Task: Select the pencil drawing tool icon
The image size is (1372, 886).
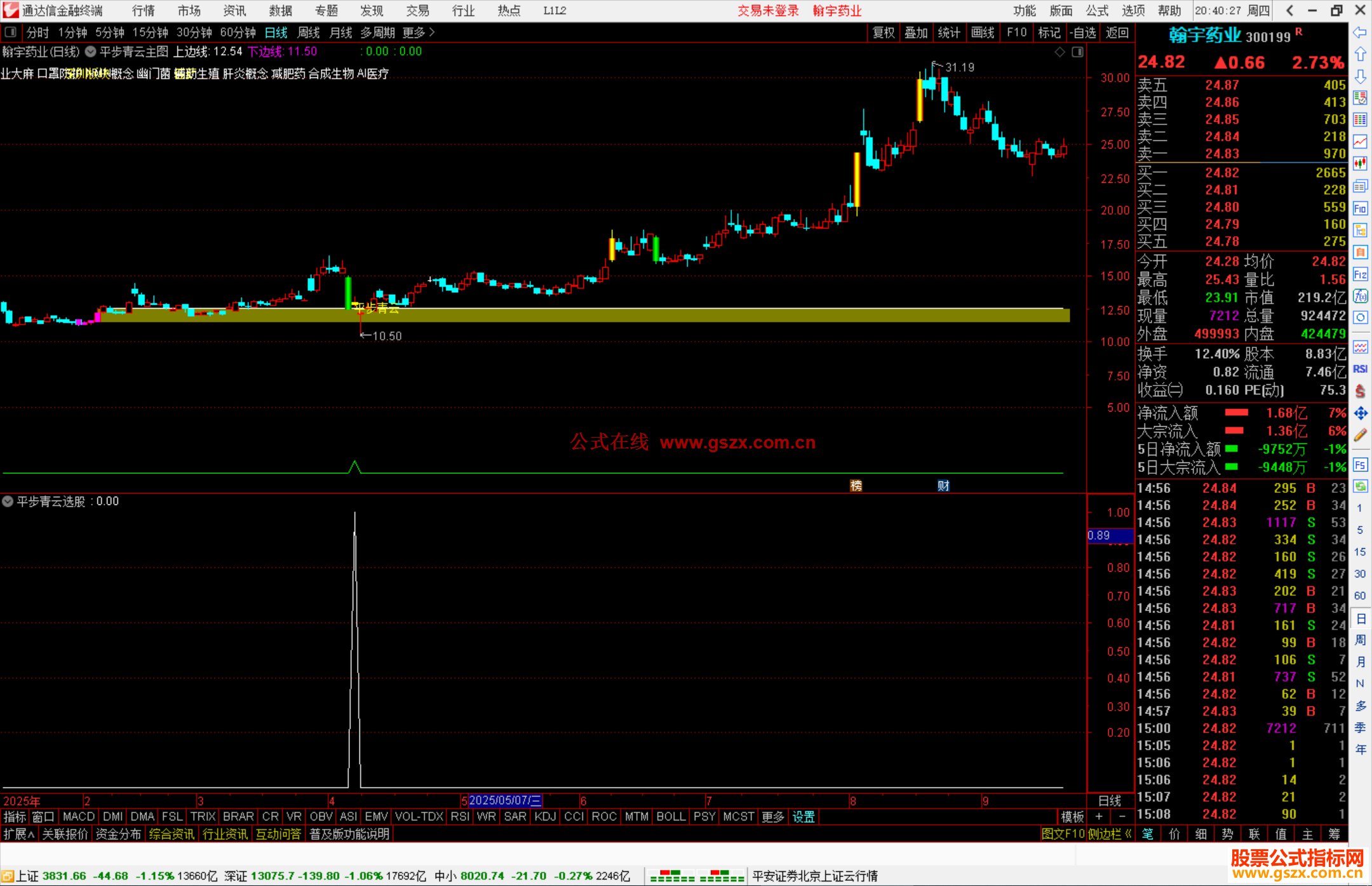Action: (x=1360, y=435)
